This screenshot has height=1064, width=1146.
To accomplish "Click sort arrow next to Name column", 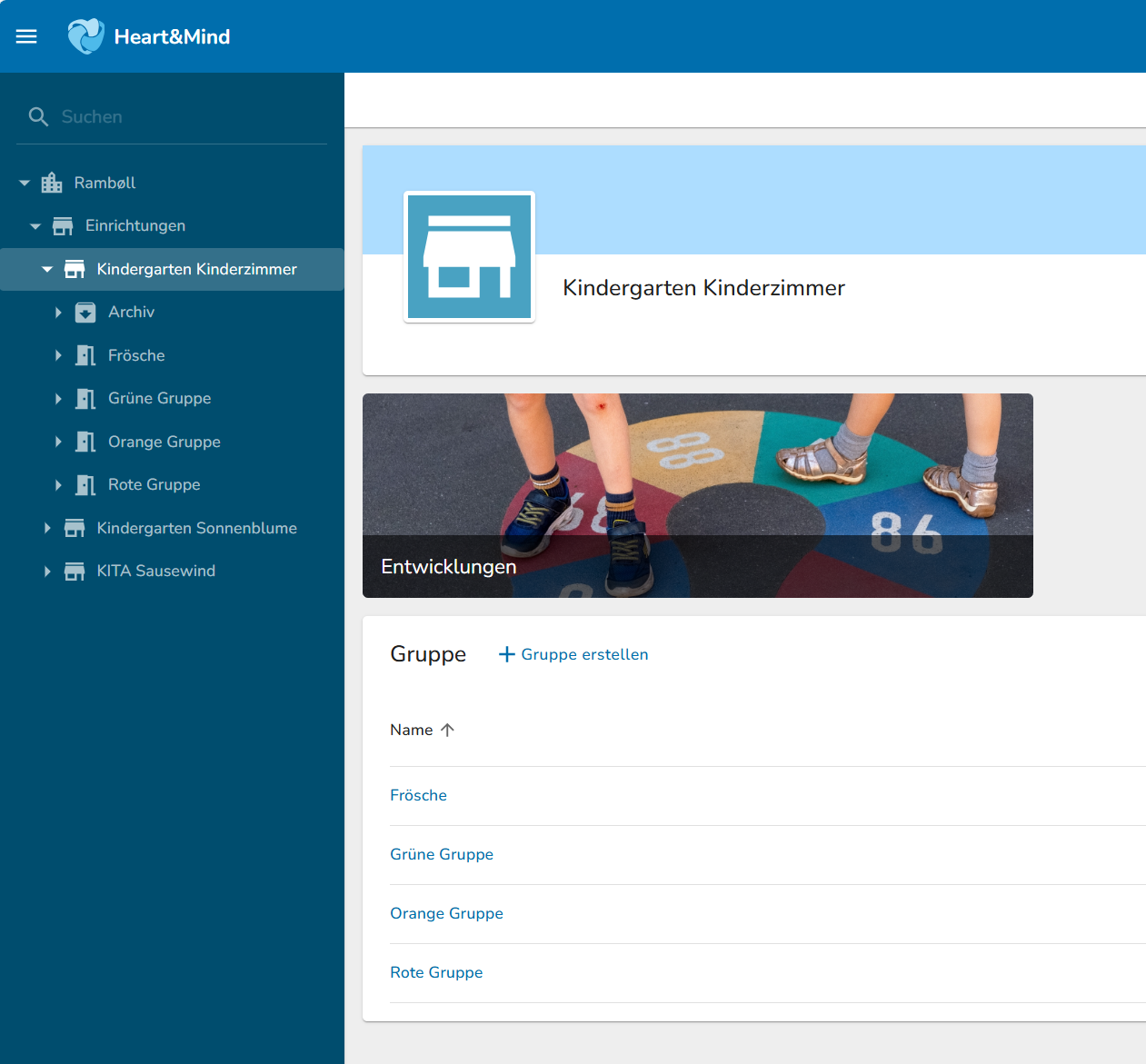I will tap(447, 730).
